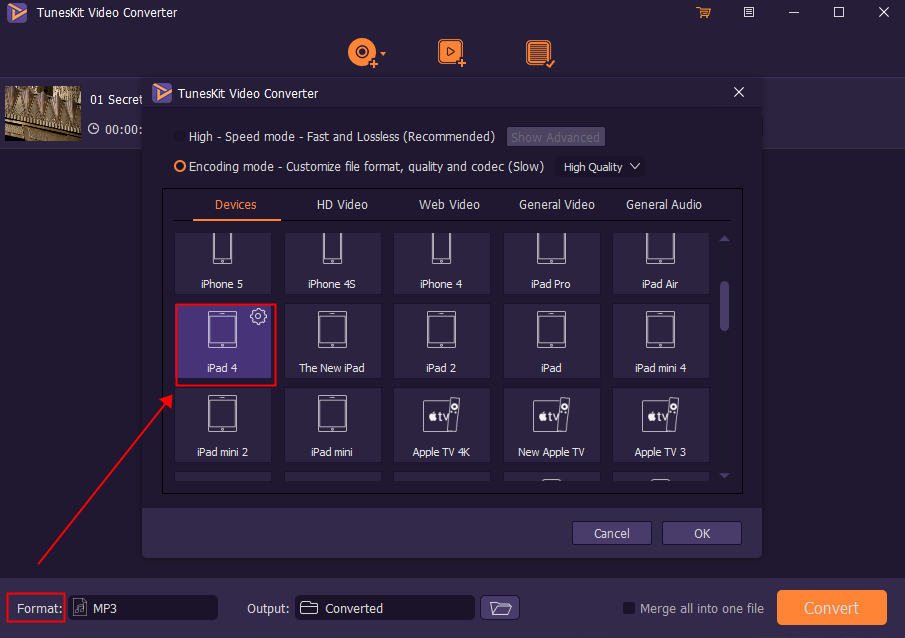Select the iPad mini 4 device preset

pyautogui.click(x=660, y=342)
